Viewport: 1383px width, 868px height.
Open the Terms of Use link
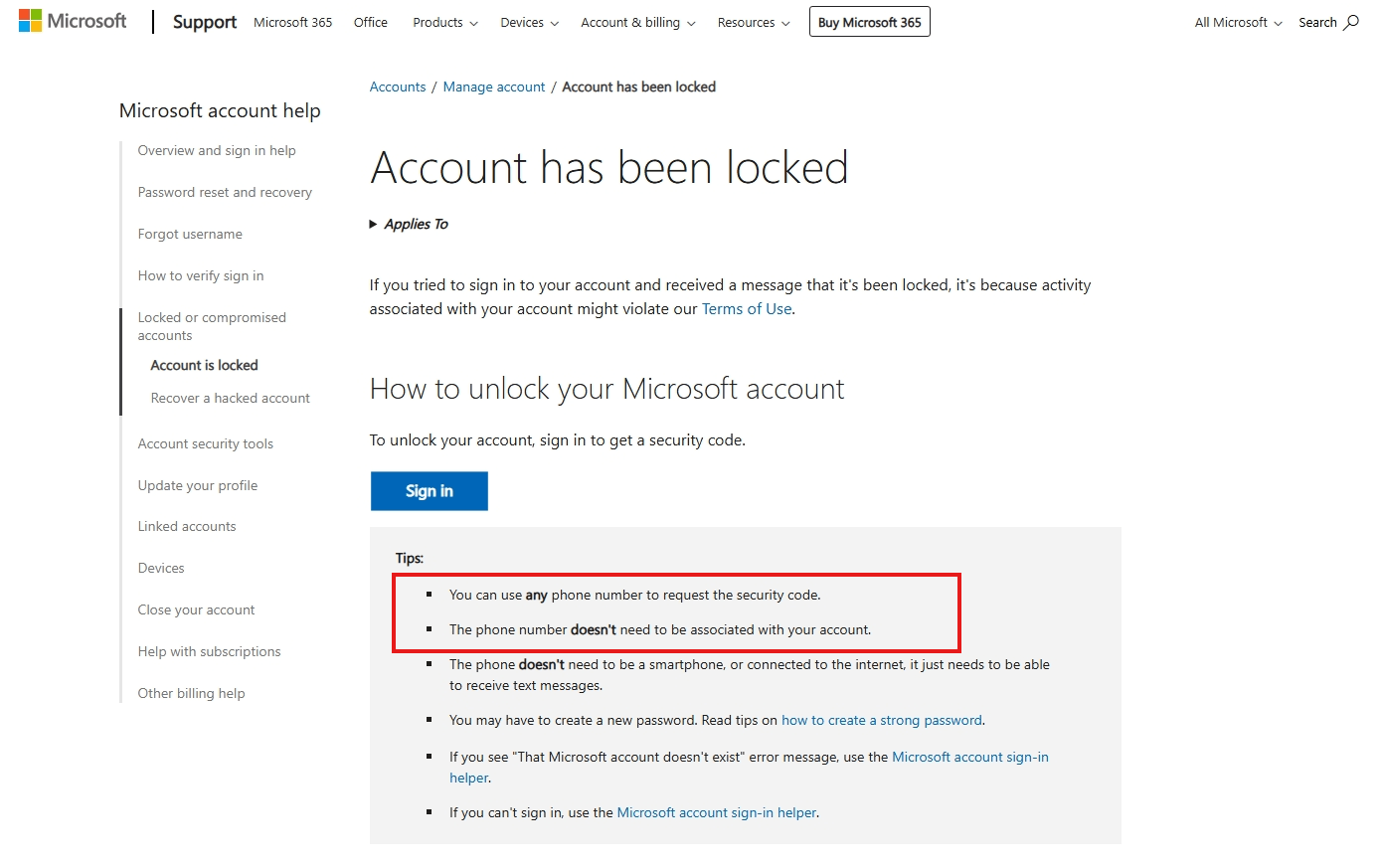(x=746, y=308)
